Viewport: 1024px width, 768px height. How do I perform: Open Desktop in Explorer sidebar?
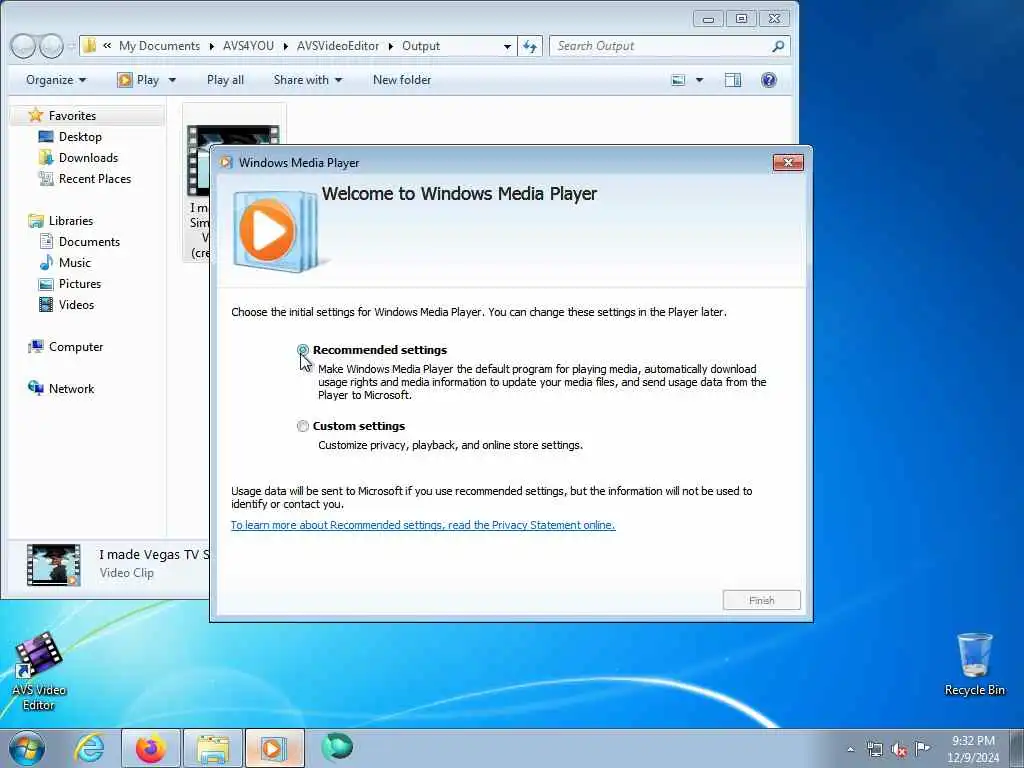[80, 136]
